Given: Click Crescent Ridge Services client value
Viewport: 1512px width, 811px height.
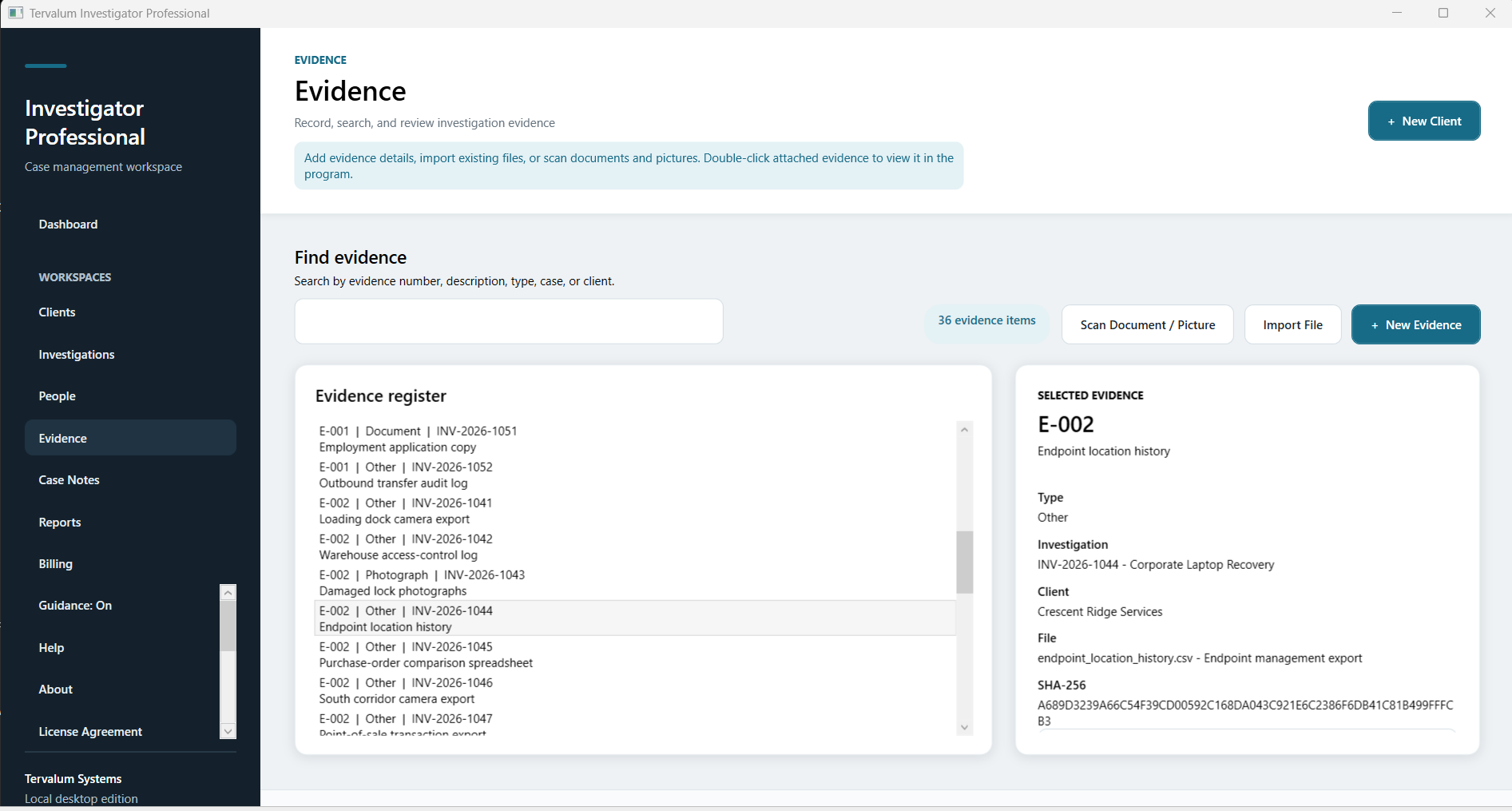Looking at the screenshot, I should pos(1100,612).
